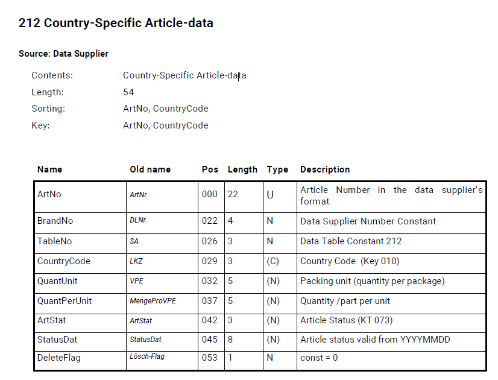
Task: Click the 'Description' column header
Action: [325, 169]
